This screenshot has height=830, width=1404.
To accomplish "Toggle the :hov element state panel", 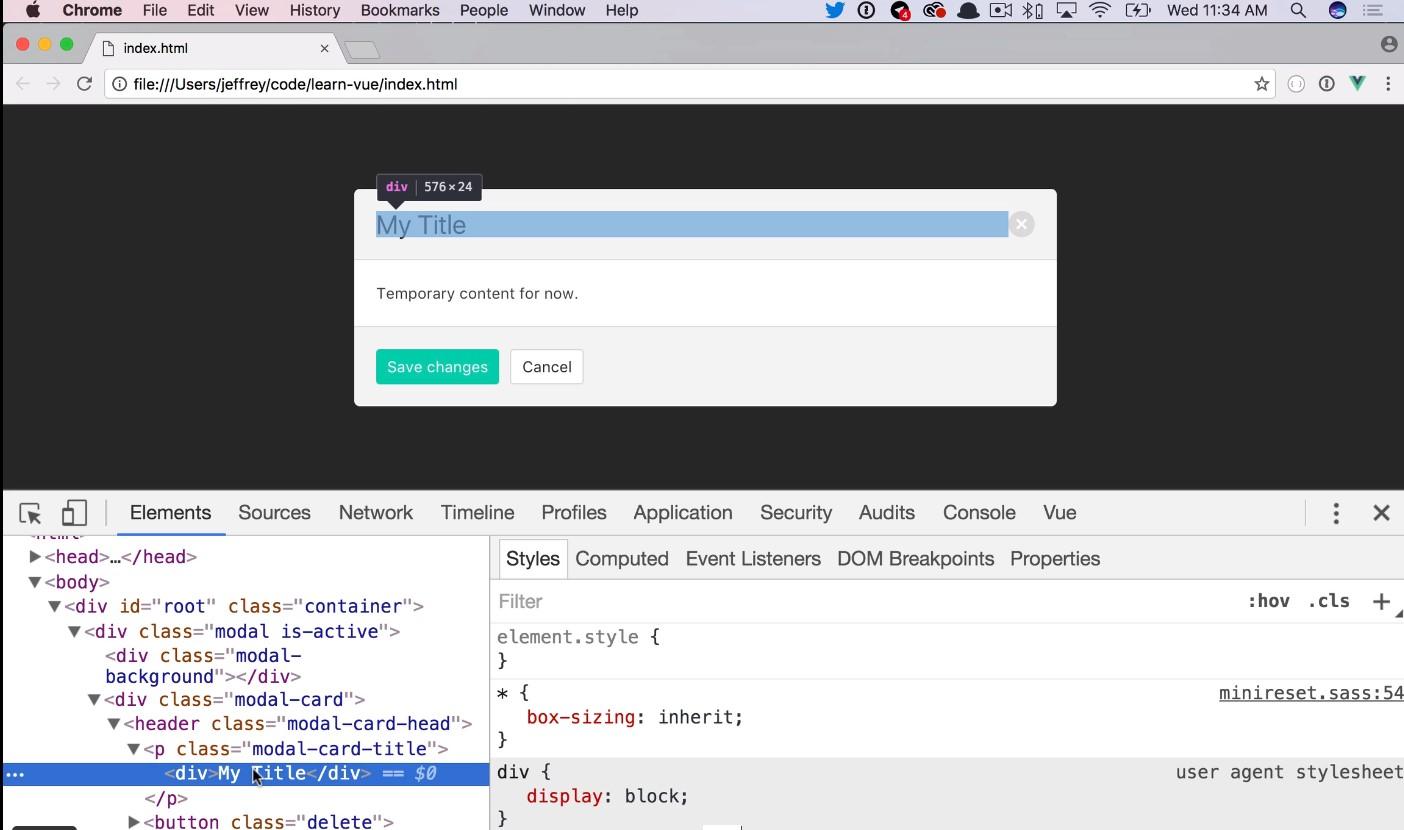I will pos(1268,601).
